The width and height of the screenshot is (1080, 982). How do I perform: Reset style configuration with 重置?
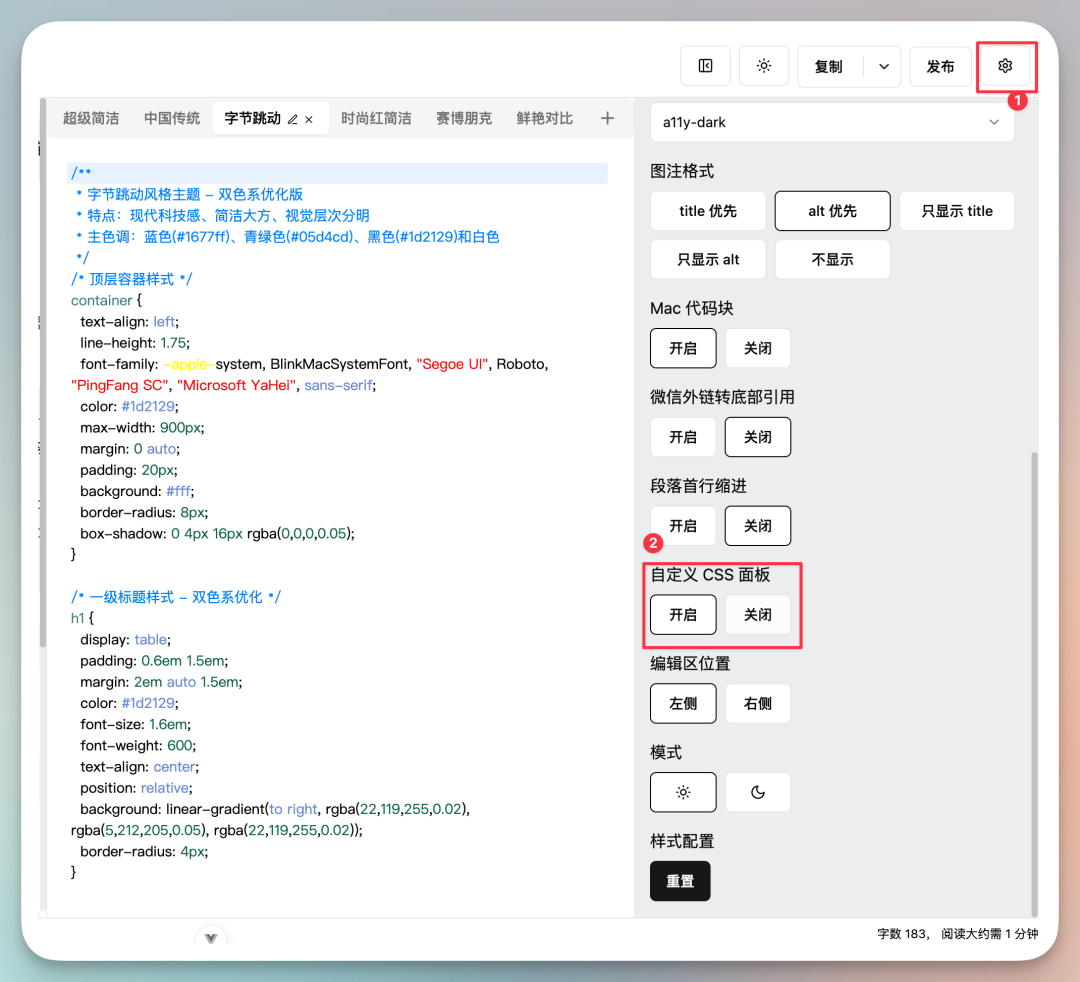pos(681,881)
